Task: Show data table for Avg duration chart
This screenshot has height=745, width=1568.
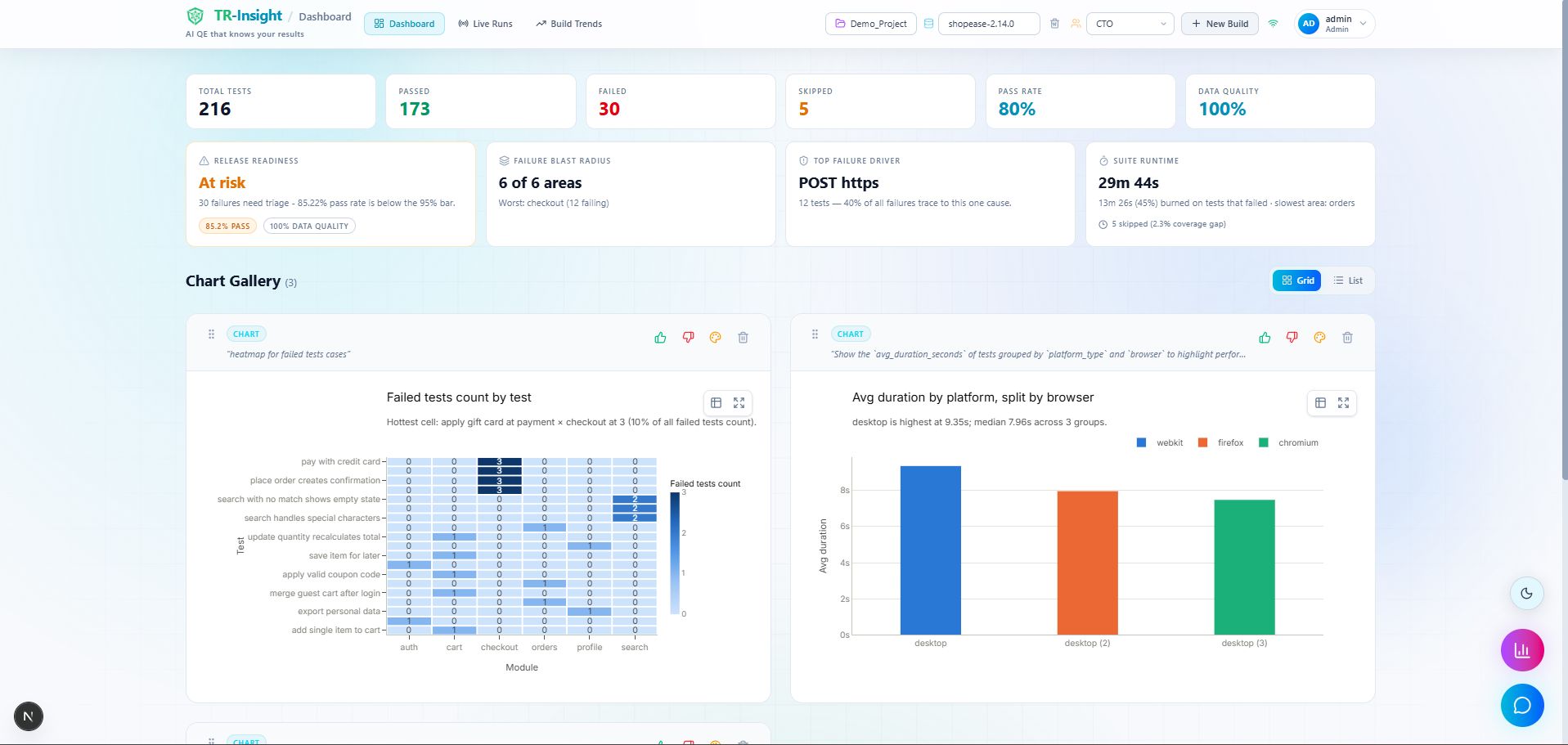Action: click(x=1320, y=402)
